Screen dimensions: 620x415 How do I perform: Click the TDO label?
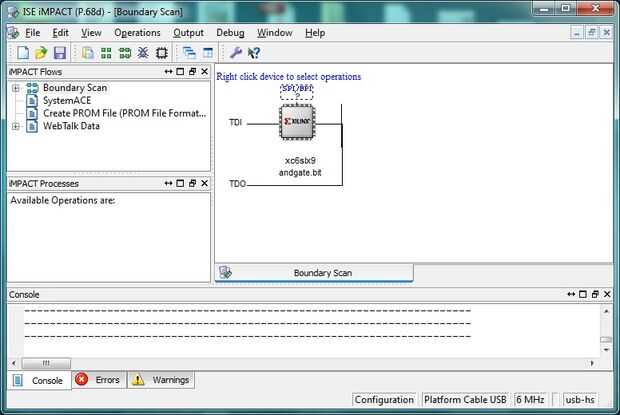(237, 184)
